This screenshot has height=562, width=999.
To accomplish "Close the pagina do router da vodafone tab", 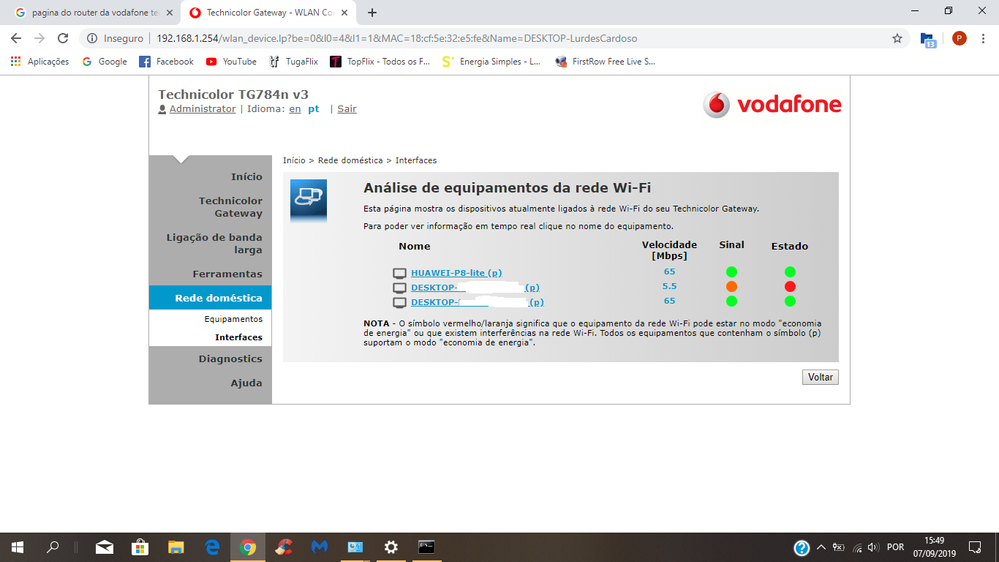I will [169, 12].
